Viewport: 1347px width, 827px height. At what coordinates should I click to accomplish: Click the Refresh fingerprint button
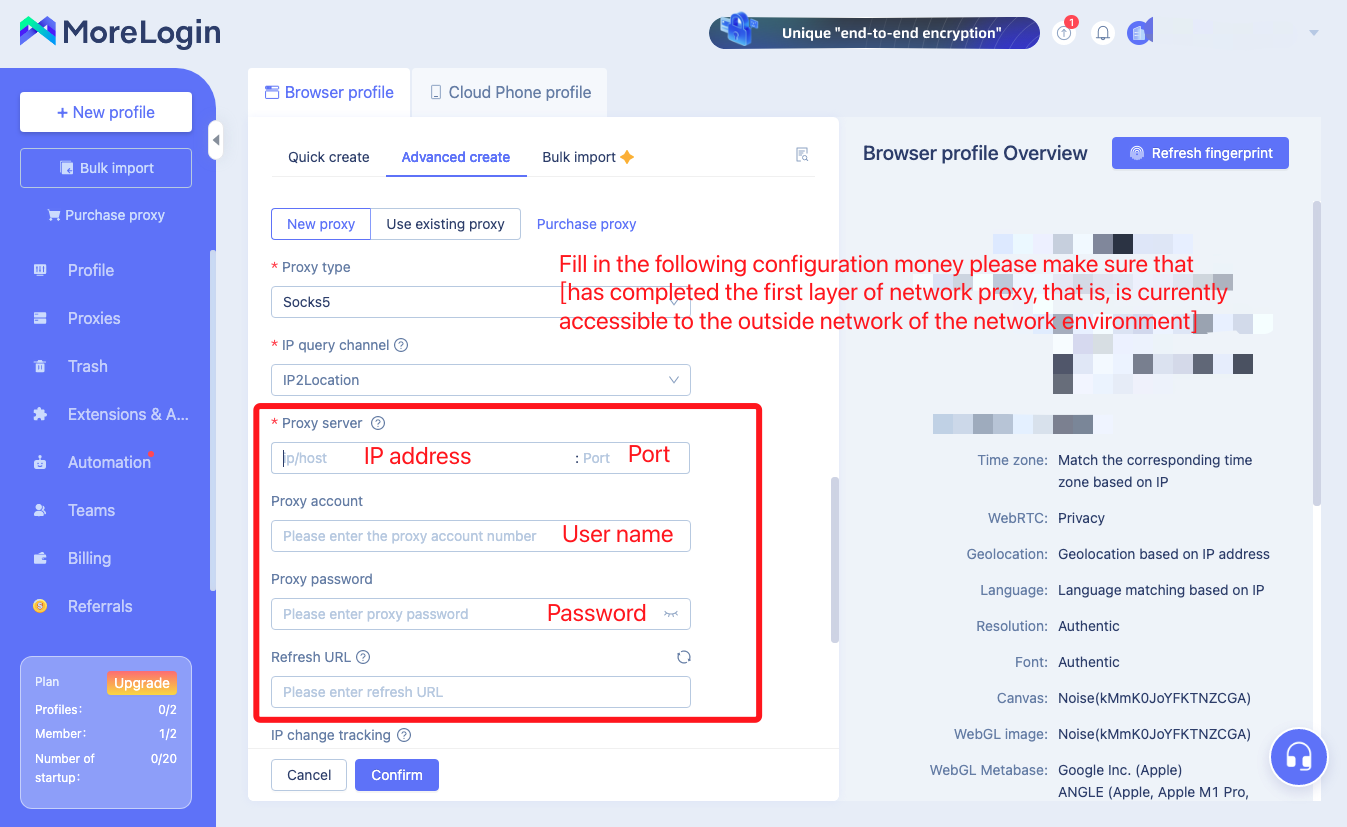(x=1201, y=153)
